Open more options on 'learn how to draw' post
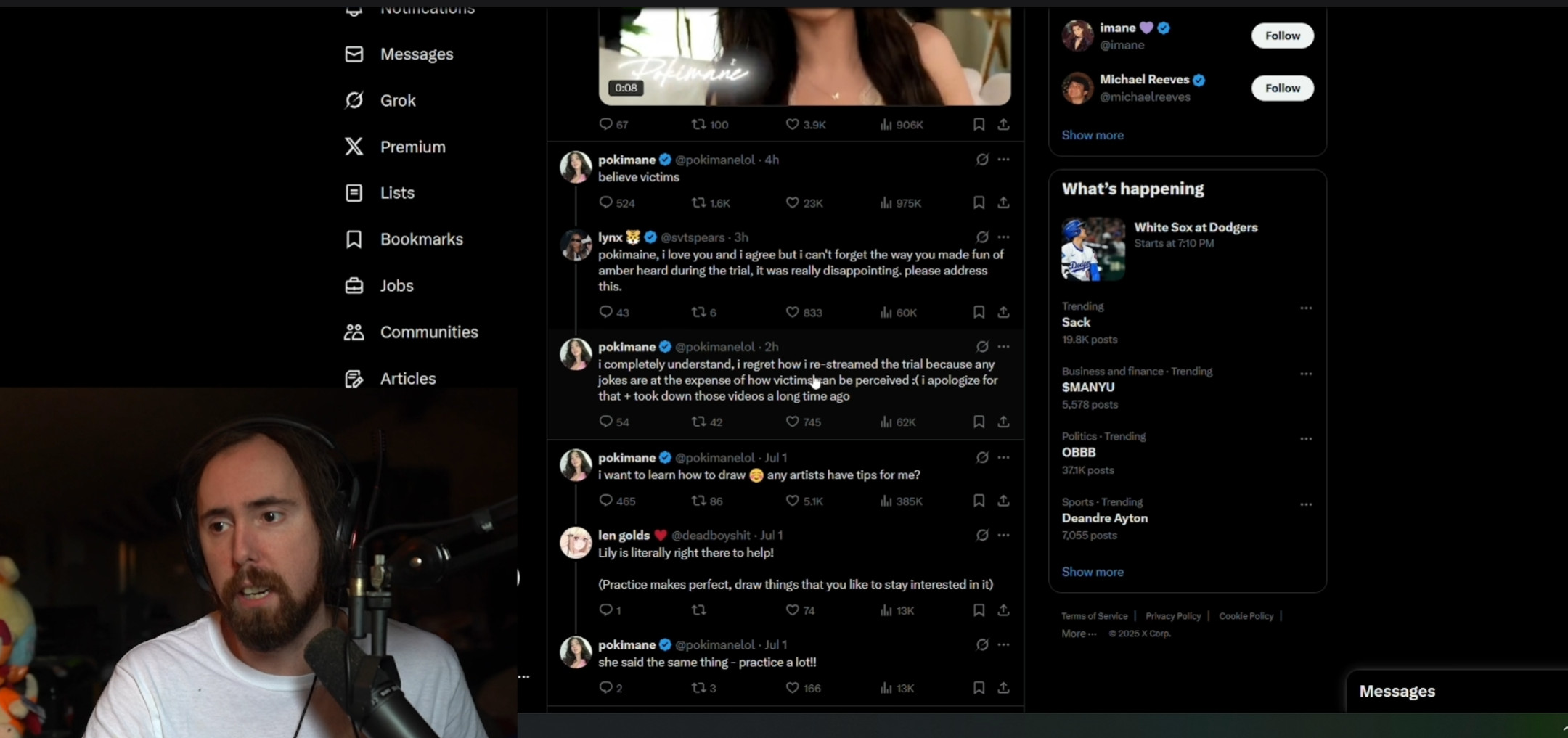Image resolution: width=1568 pixels, height=738 pixels. (x=1003, y=458)
